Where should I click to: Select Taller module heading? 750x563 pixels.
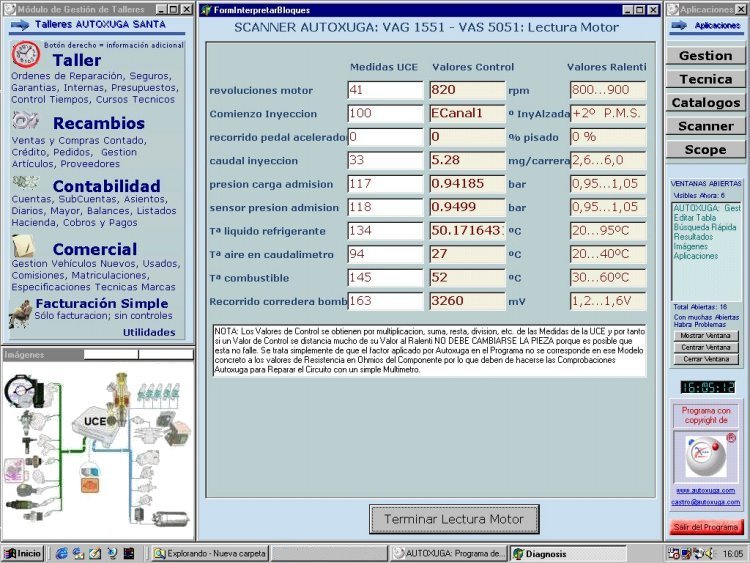(77, 60)
